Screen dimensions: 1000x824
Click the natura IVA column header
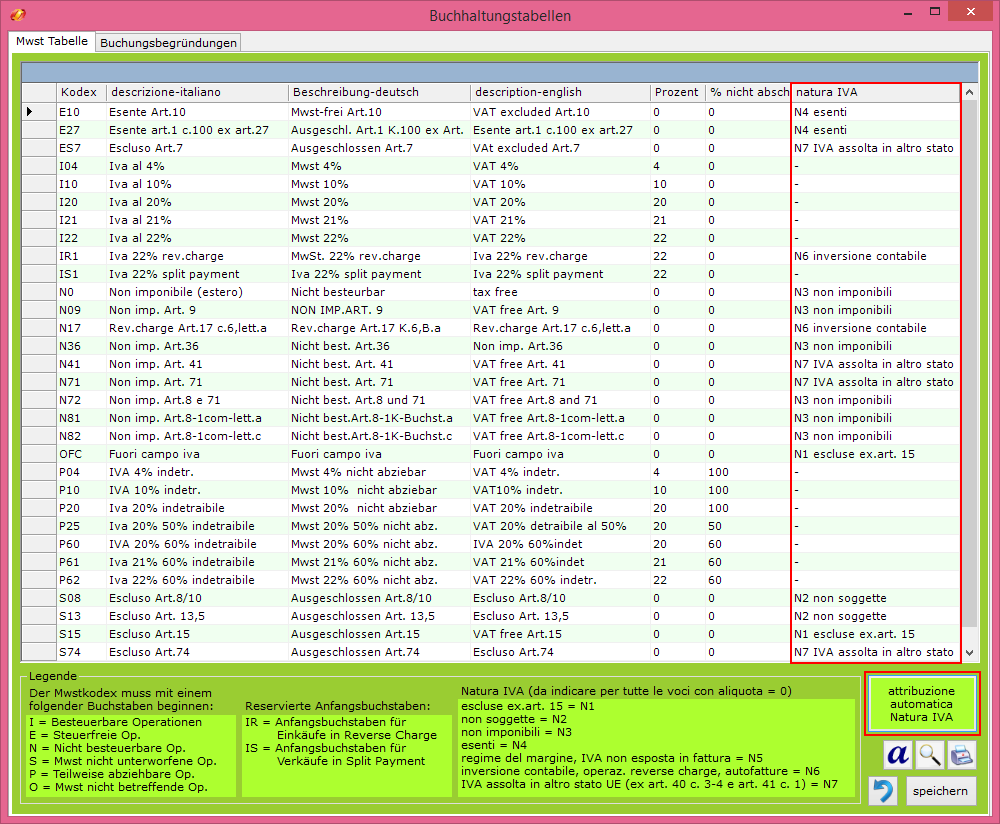(x=874, y=92)
